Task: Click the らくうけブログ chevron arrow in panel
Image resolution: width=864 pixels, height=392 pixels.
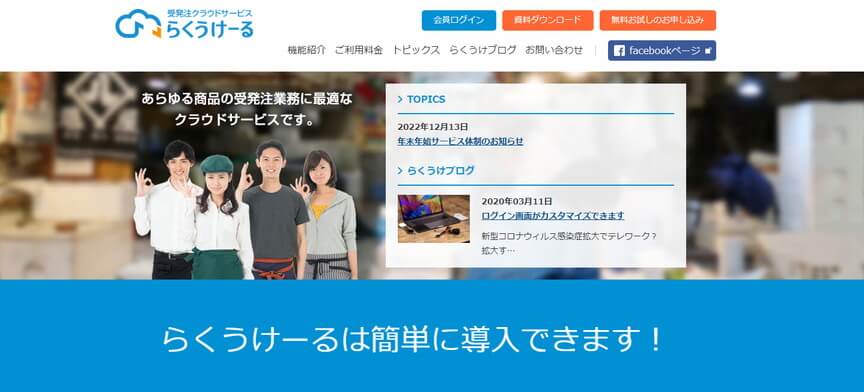Action: (x=400, y=171)
